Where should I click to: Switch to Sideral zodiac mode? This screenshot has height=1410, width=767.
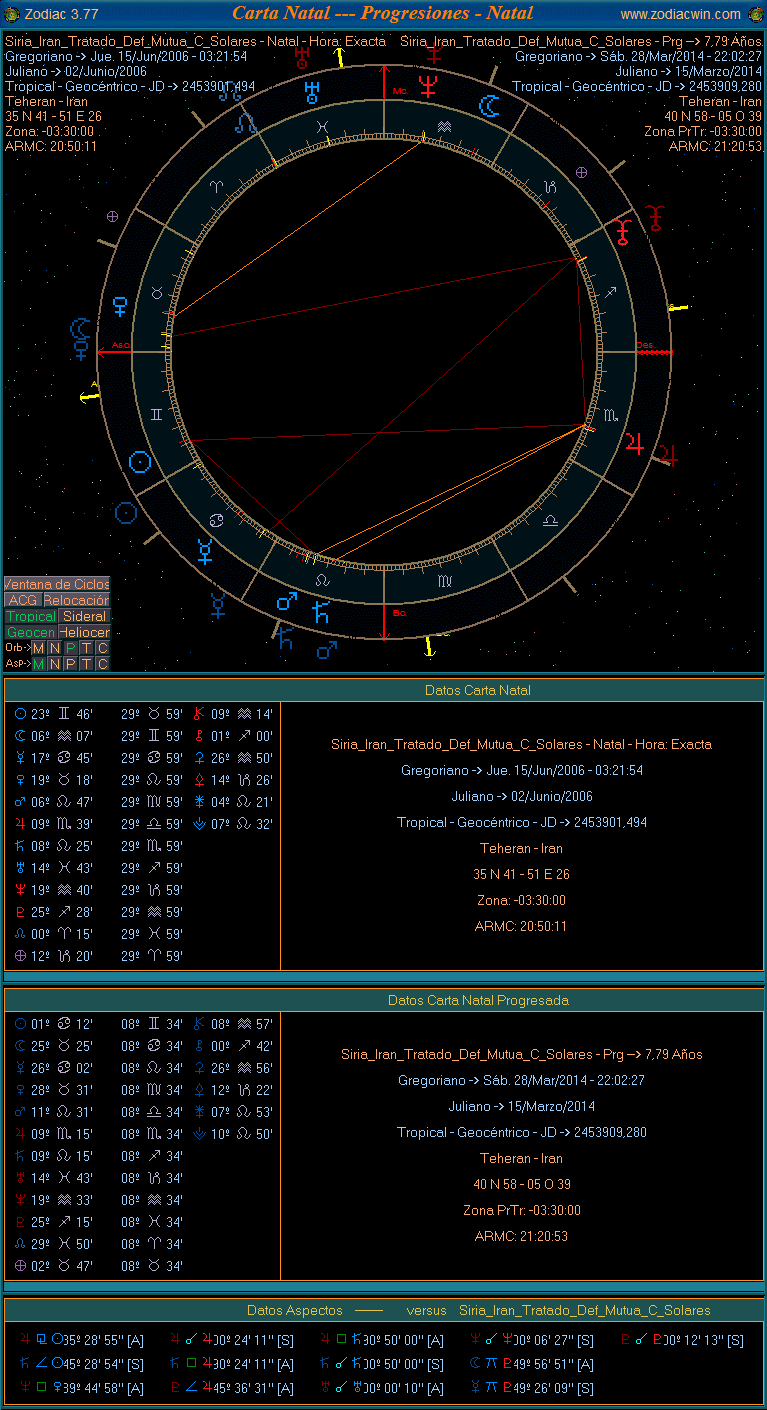click(84, 616)
